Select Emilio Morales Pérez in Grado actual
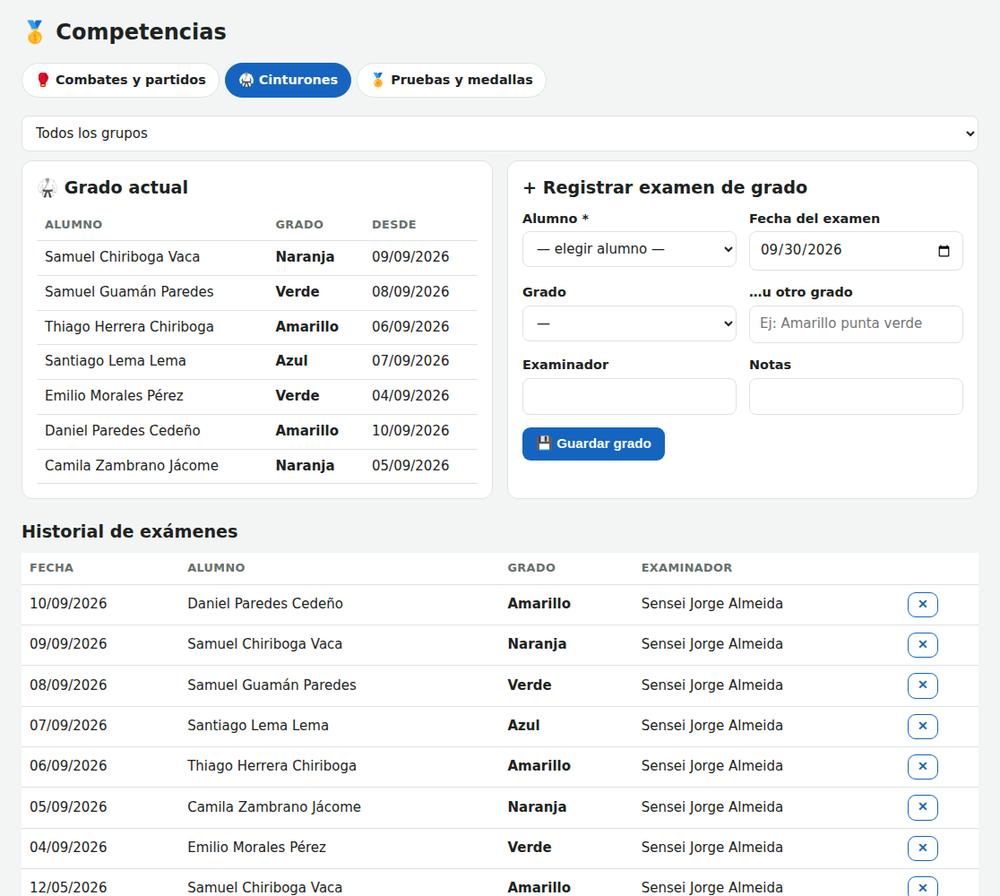Viewport: 1000px width, 896px height. tap(114, 396)
